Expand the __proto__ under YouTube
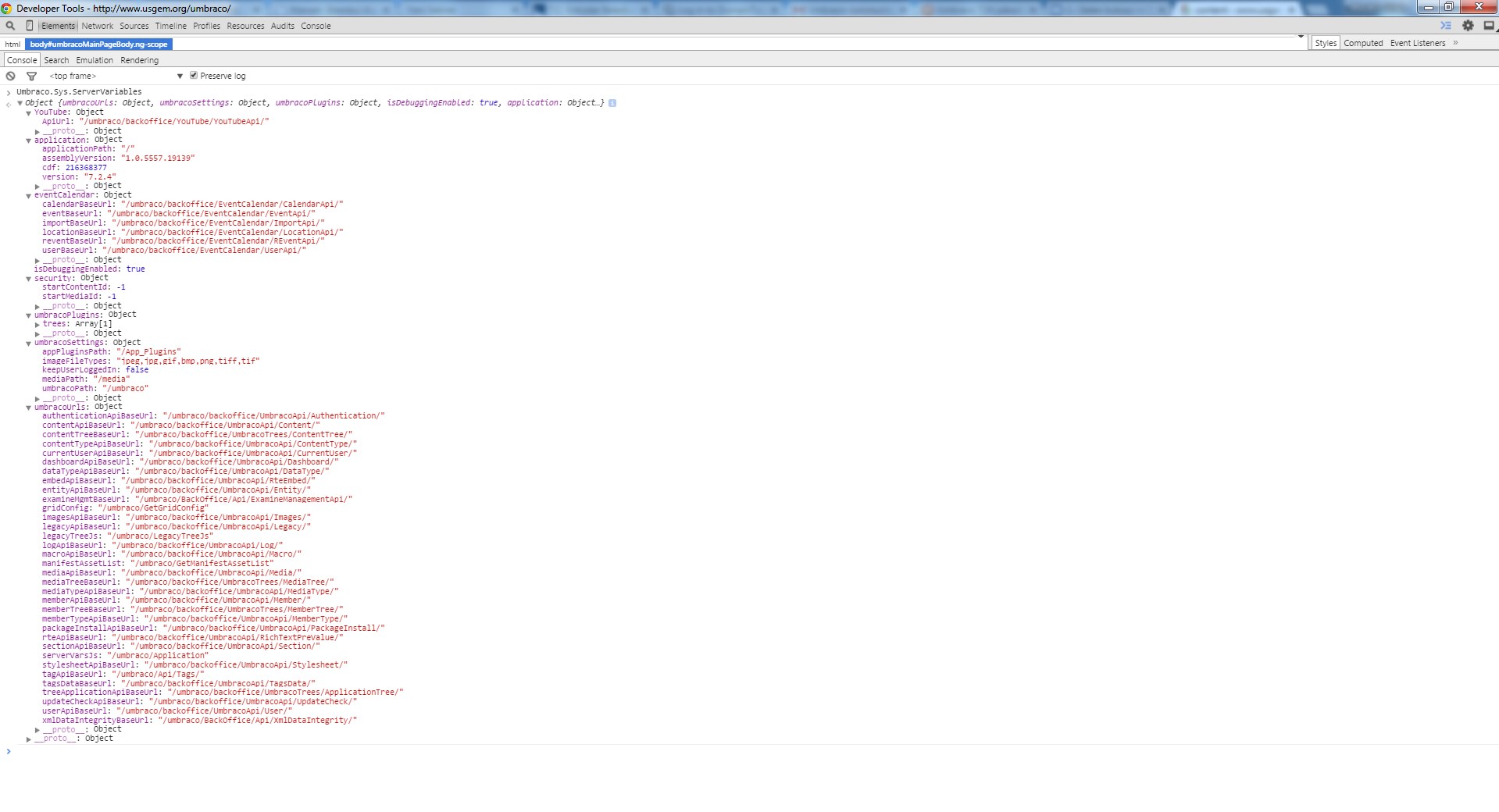Viewport: 1499px width, 812px height. [x=37, y=131]
